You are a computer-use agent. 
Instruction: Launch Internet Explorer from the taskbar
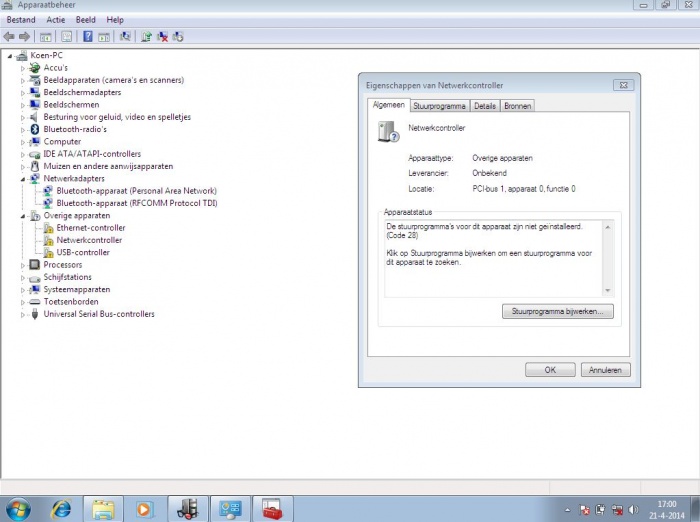61,509
